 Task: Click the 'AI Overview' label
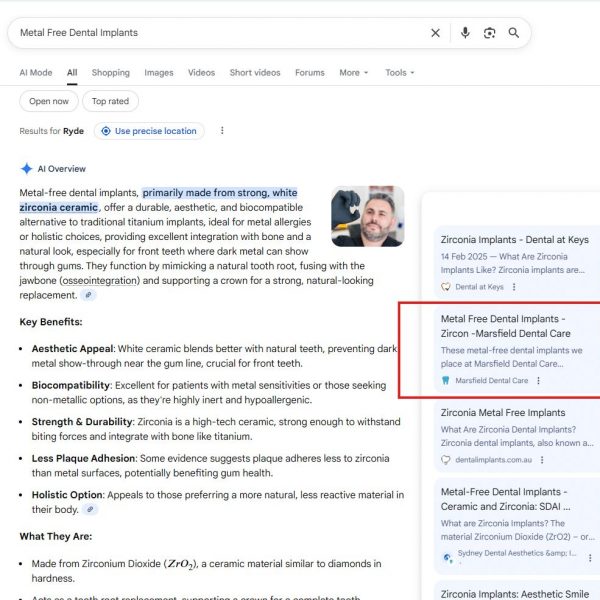(x=62, y=169)
